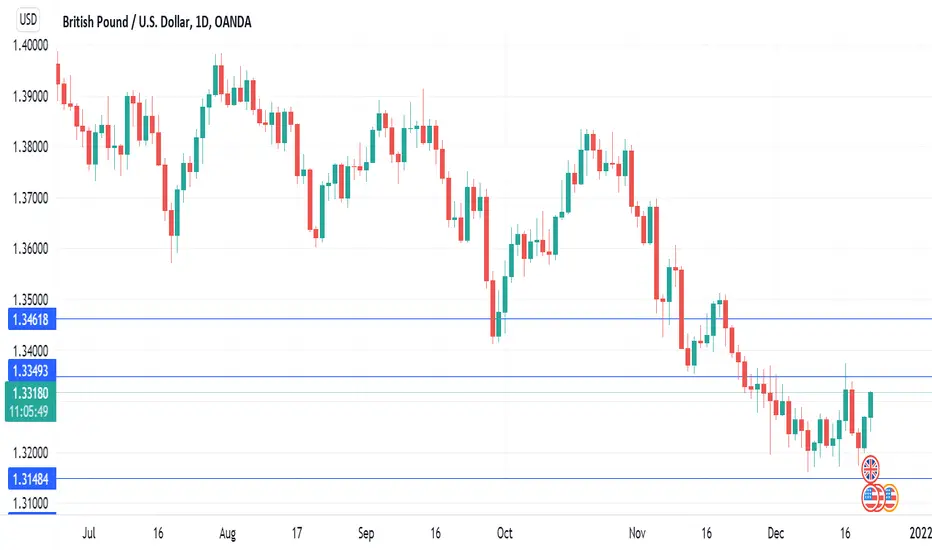Screen dimensions: 932x550
Task: Select the 1.34618 horizontal line price label
Action: tap(31, 319)
